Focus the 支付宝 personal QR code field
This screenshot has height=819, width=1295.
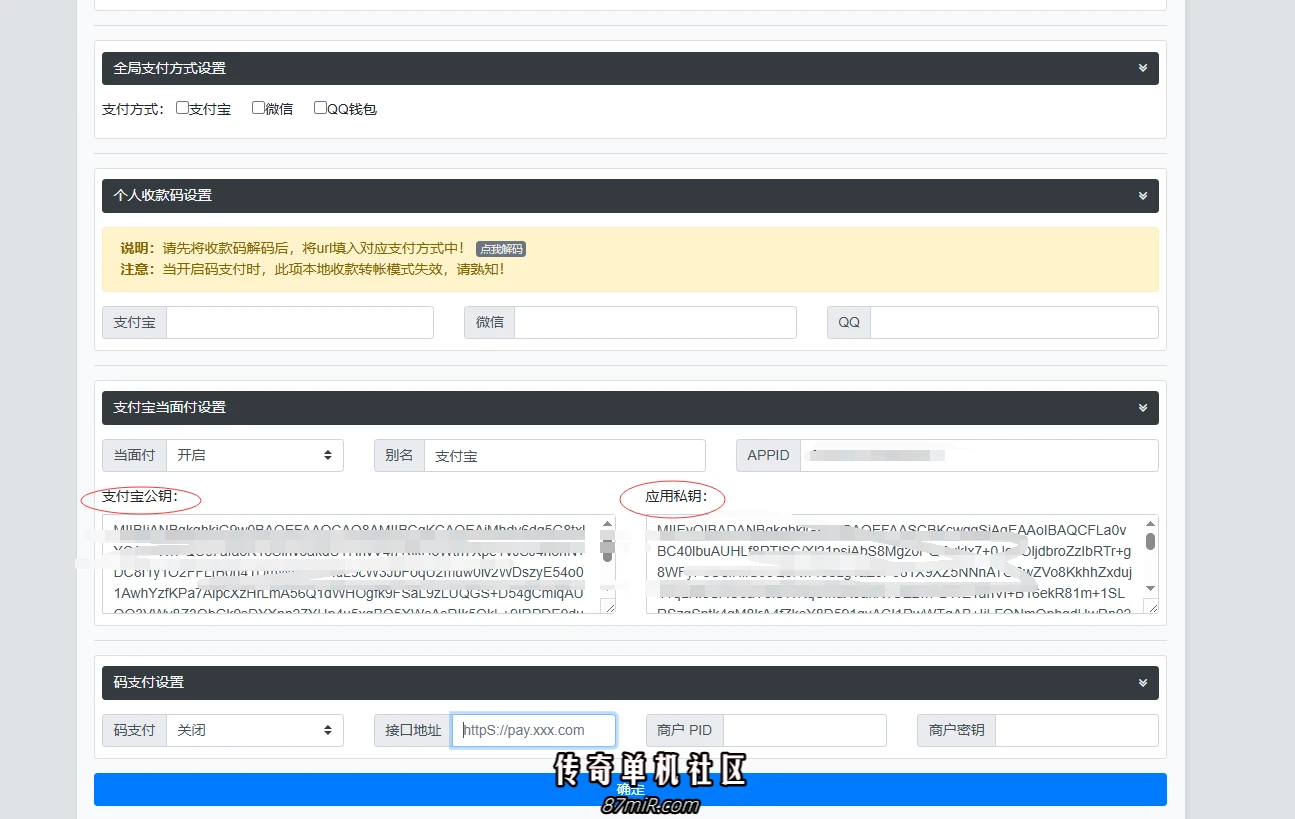[300, 322]
